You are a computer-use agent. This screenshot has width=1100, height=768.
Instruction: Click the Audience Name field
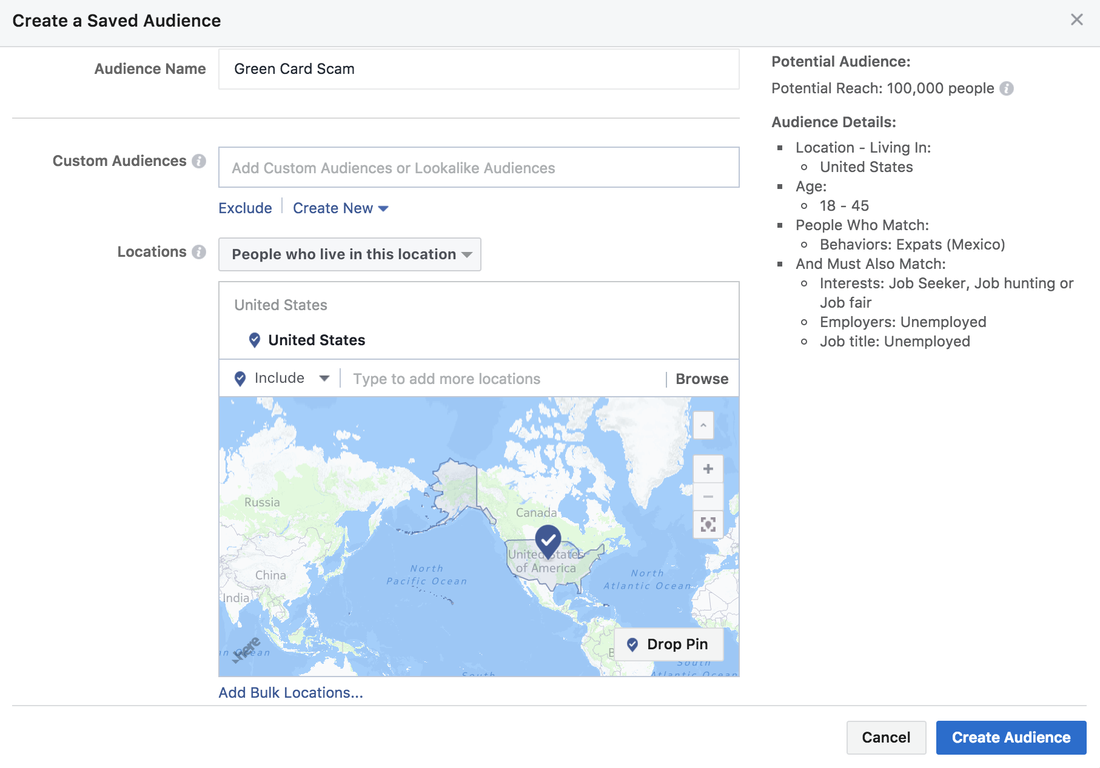[x=478, y=69]
